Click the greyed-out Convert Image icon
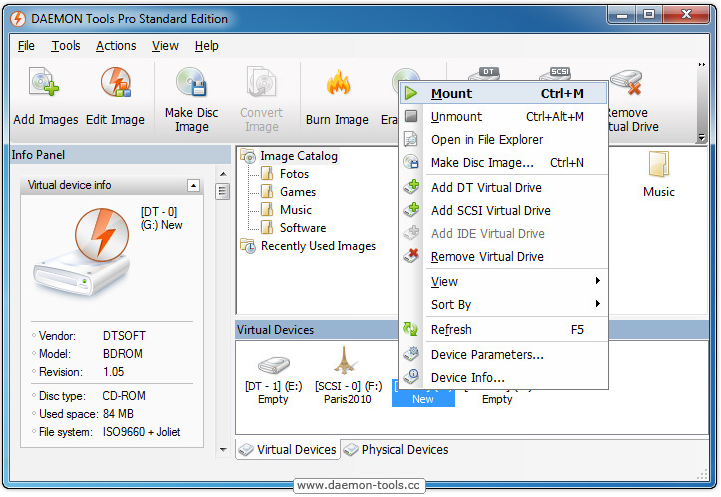This screenshot has height=497, width=721. [x=261, y=81]
